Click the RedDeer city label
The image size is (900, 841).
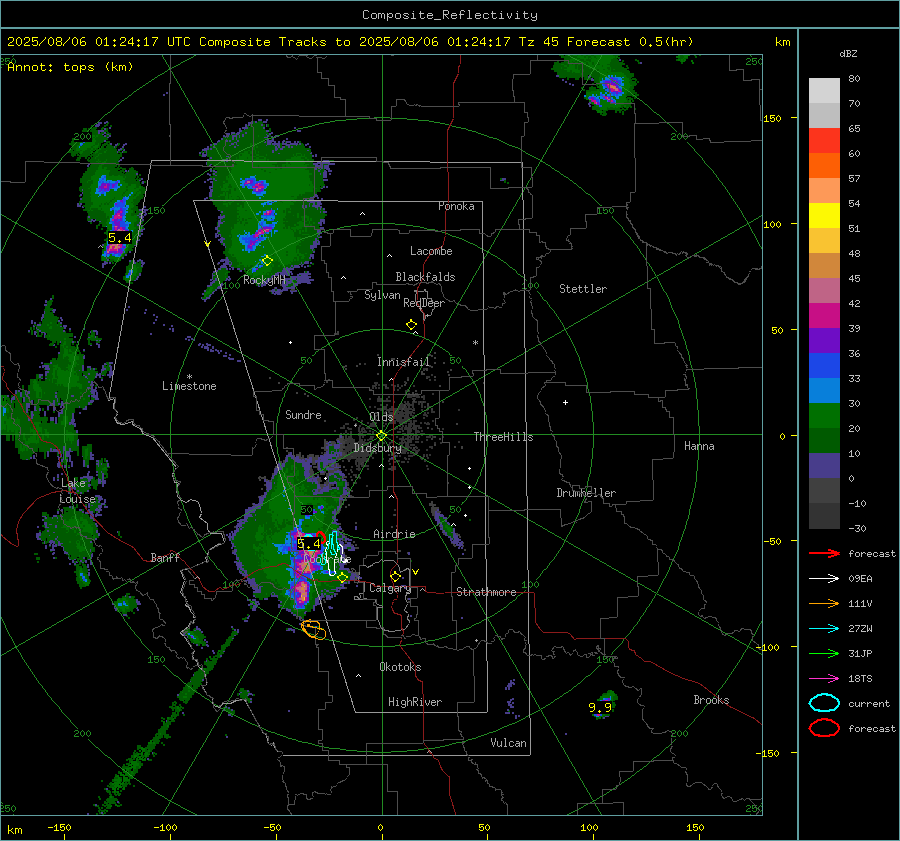[424, 303]
